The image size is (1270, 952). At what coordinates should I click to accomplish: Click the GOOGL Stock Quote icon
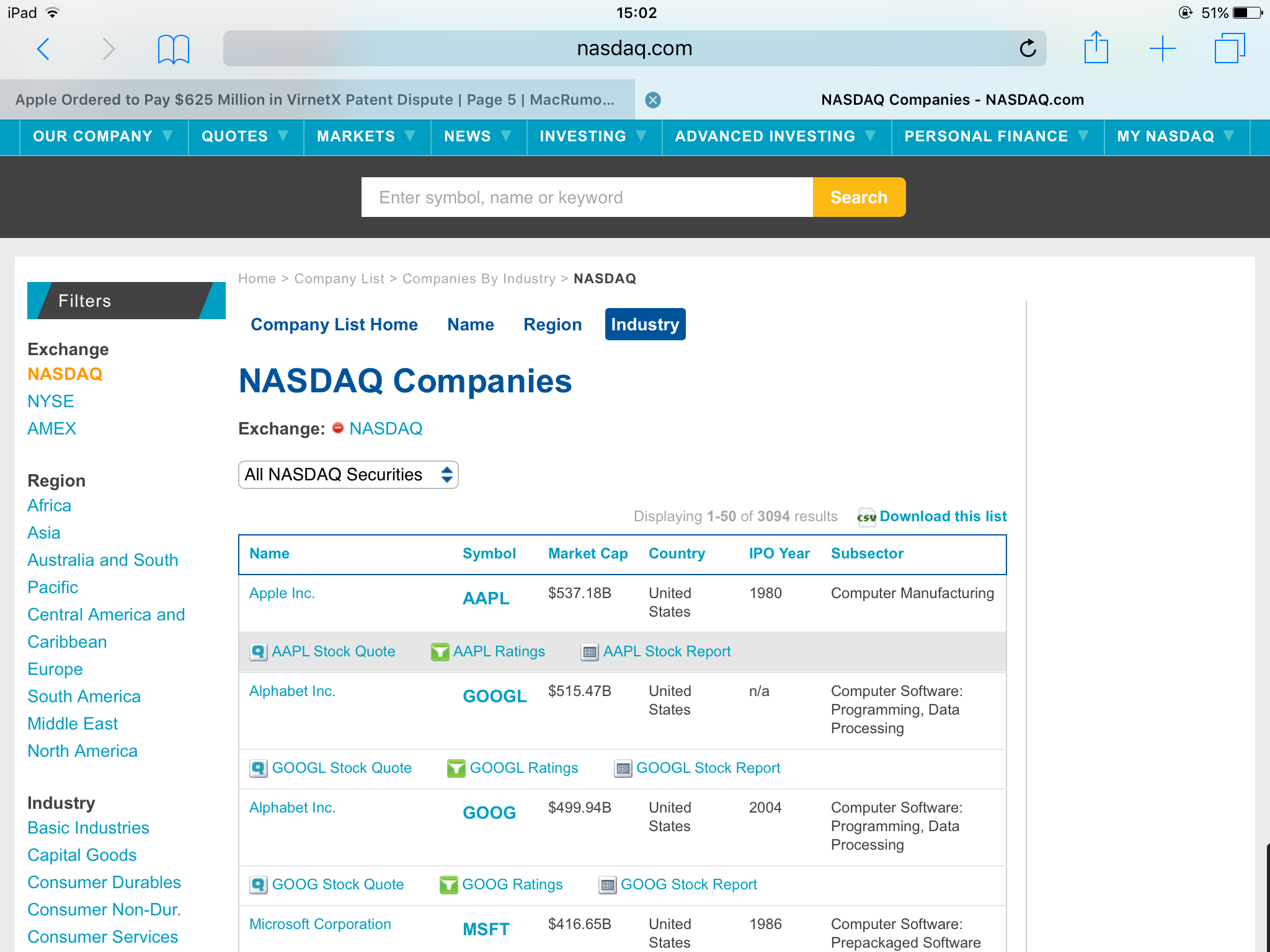[259, 769]
